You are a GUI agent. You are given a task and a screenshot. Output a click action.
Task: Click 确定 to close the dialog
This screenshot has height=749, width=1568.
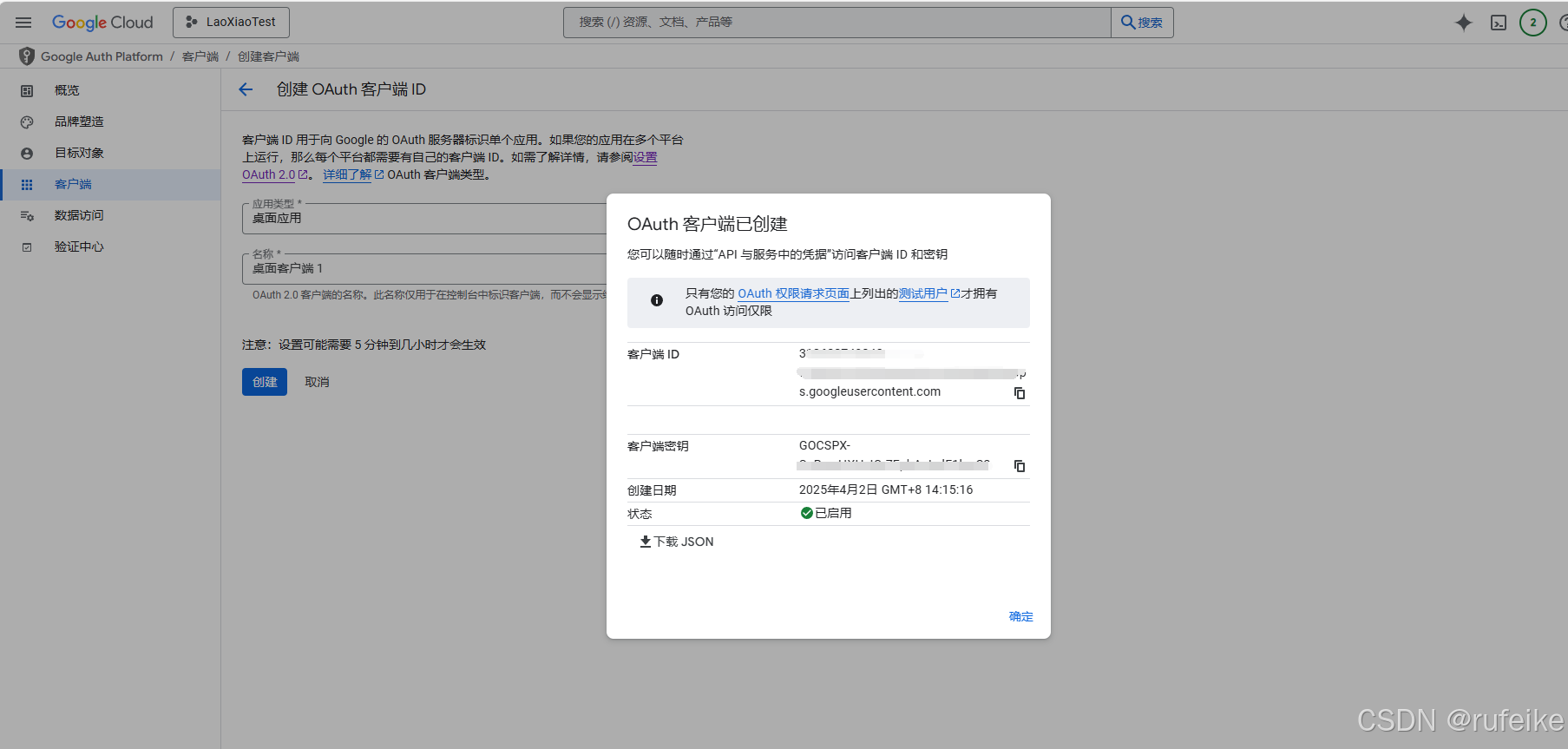point(1021,616)
